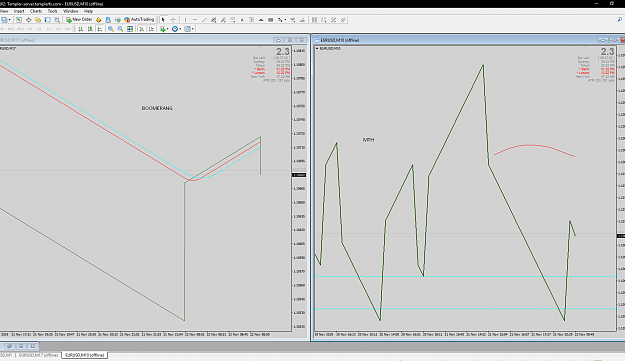Open the Tools menu
Image resolution: width=625 pixels, height=361 pixels.
click(53, 11)
